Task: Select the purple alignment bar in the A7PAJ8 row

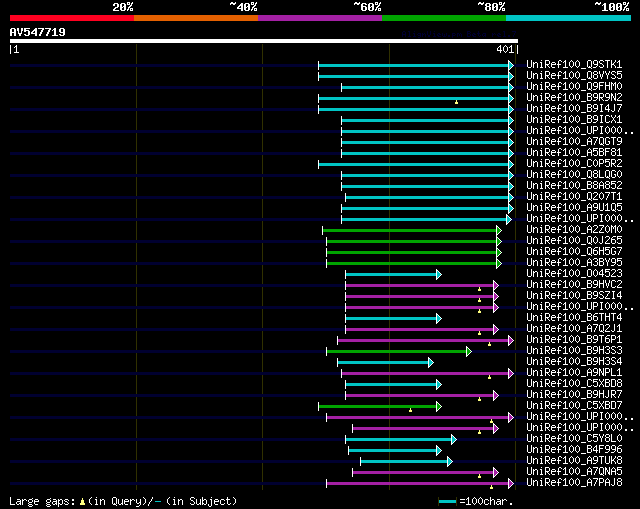Action: click(x=418, y=484)
